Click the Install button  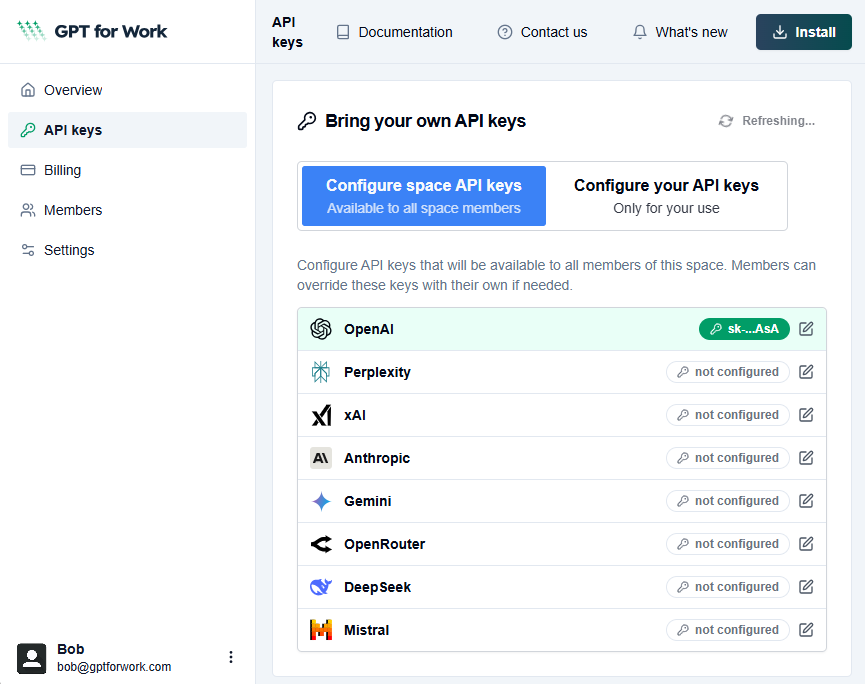(804, 32)
